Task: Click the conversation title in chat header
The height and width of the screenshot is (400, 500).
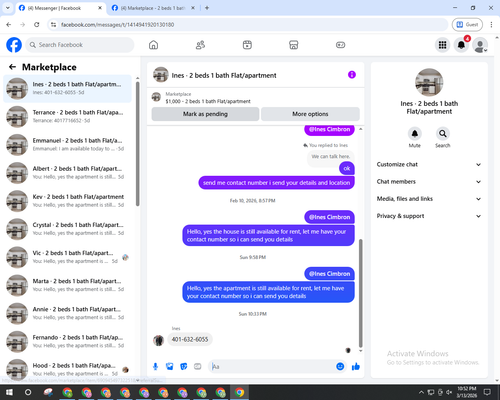Action: pyautogui.click(x=224, y=75)
